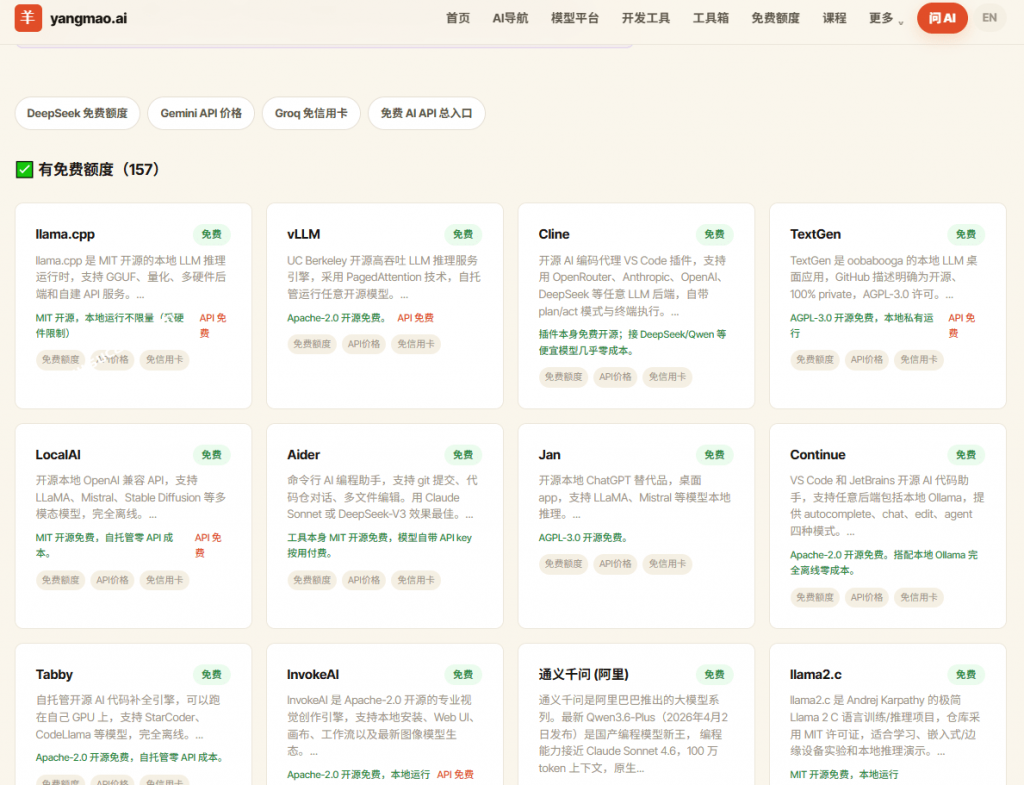Click the API价格 tag in Continue card

coord(867,598)
